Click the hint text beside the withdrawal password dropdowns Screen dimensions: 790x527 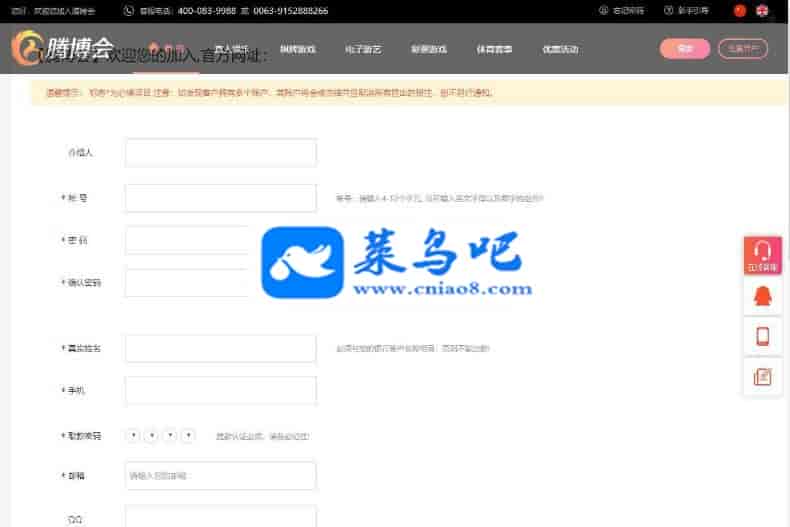pyautogui.click(x=262, y=436)
